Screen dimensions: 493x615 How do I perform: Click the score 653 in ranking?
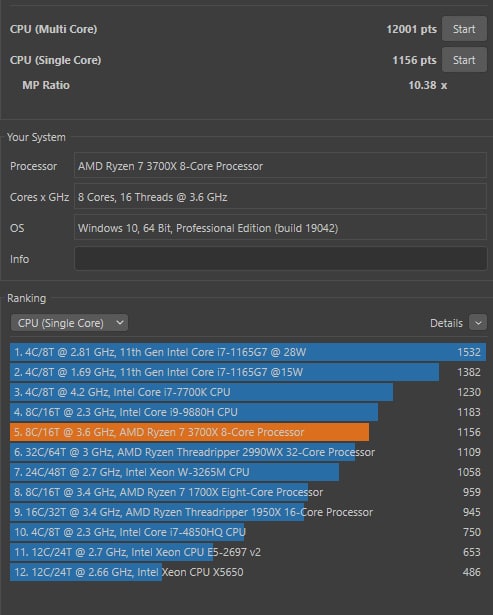472,552
